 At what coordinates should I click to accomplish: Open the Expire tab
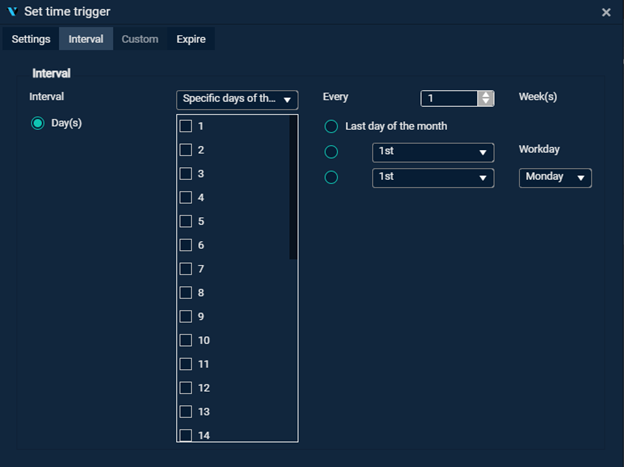(193, 39)
